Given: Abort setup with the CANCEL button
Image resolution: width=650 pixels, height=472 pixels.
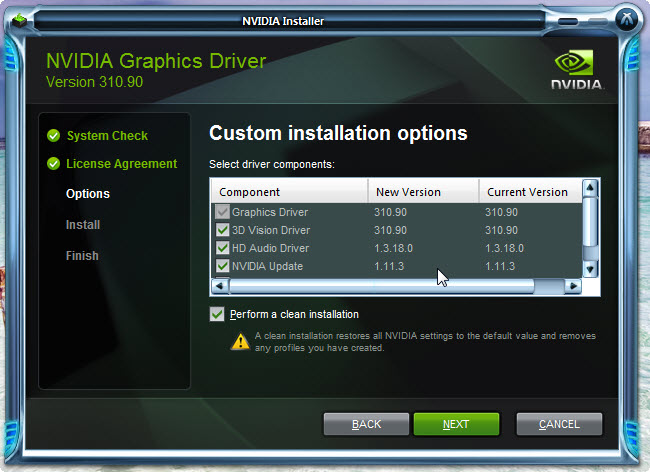Looking at the screenshot, I should [559, 424].
